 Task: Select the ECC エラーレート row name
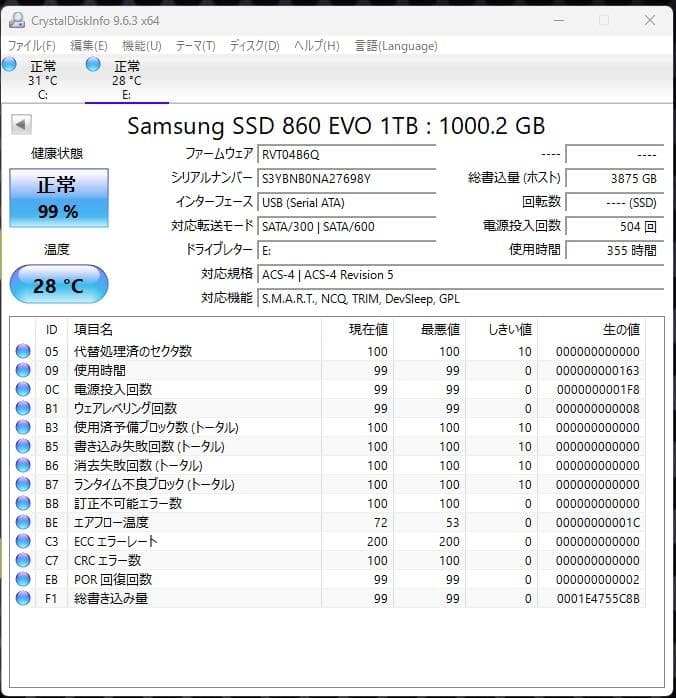coord(116,542)
